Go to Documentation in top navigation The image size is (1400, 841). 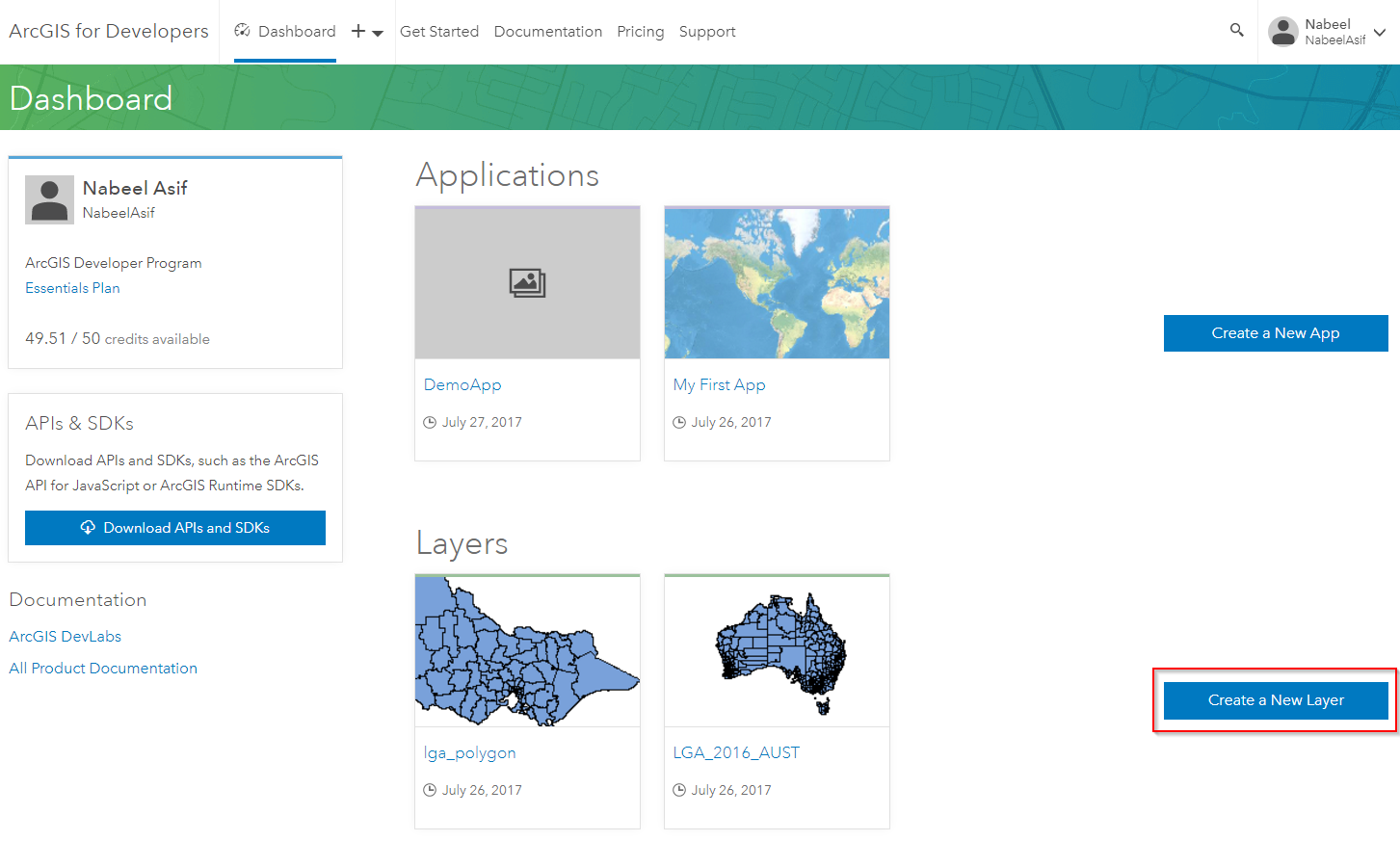[x=548, y=32]
